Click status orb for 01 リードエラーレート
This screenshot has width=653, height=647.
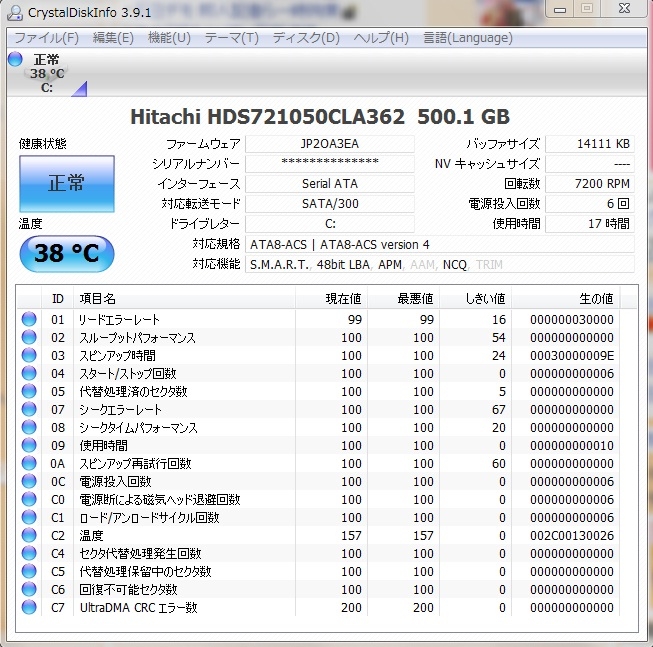29,320
